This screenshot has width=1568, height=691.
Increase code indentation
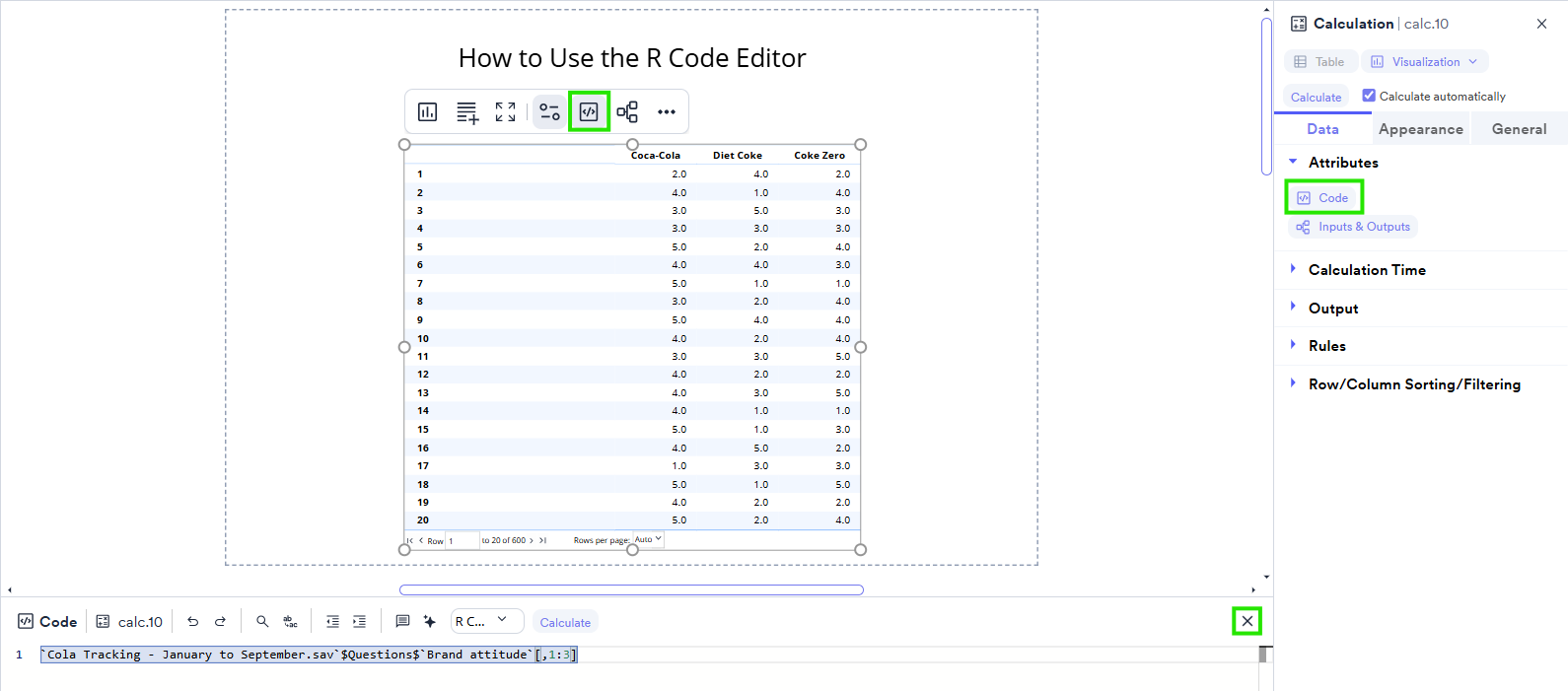tap(359, 621)
